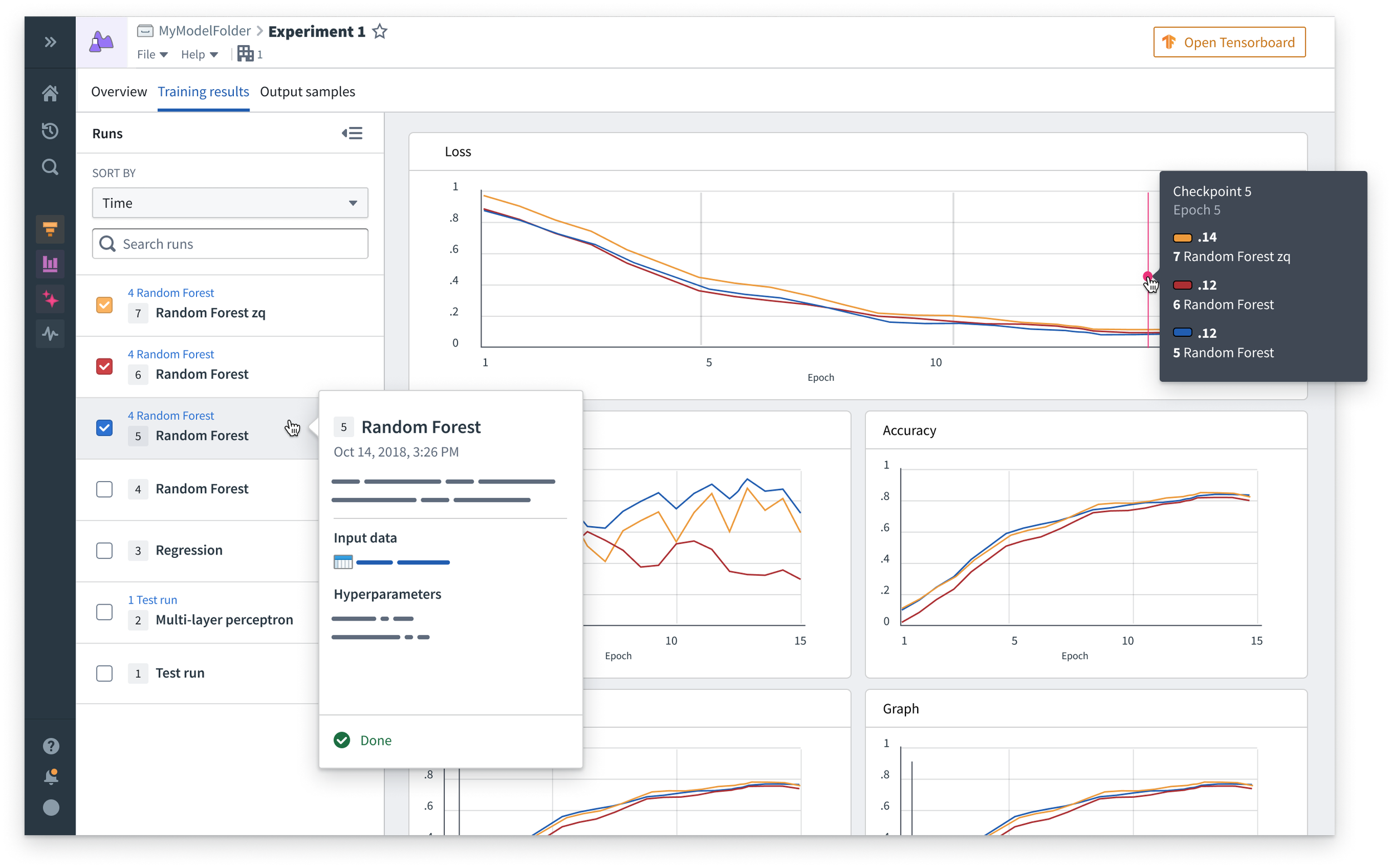
Task: Click the Search runs field
Action: click(x=229, y=244)
